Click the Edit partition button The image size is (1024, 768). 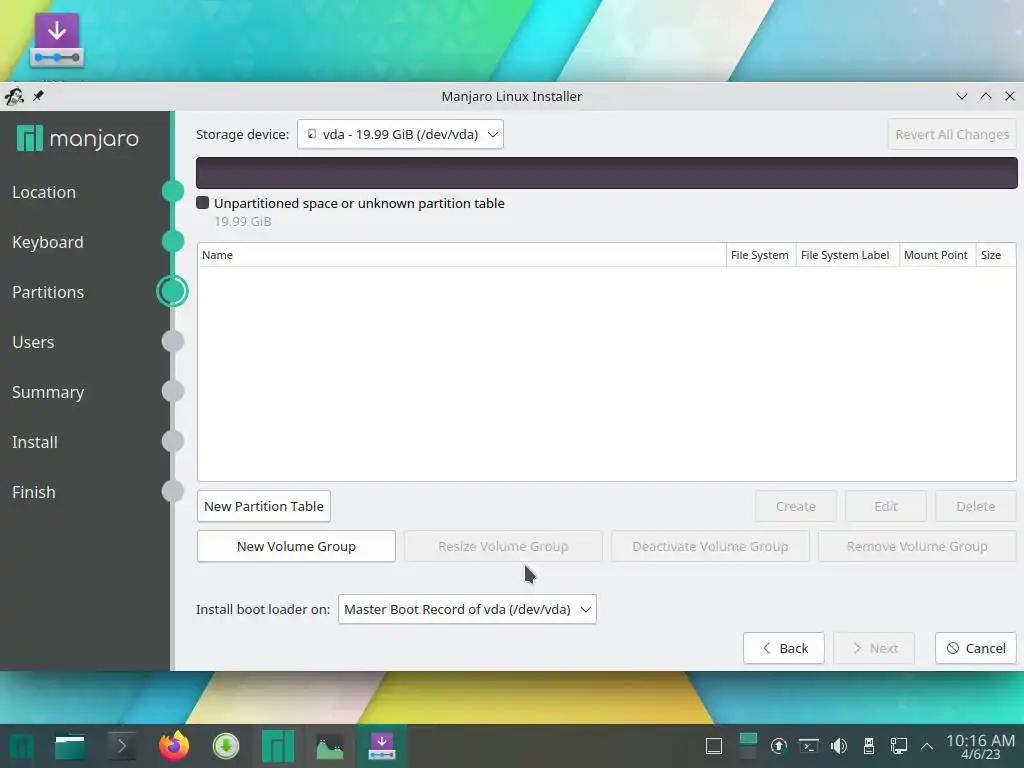click(x=886, y=506)
